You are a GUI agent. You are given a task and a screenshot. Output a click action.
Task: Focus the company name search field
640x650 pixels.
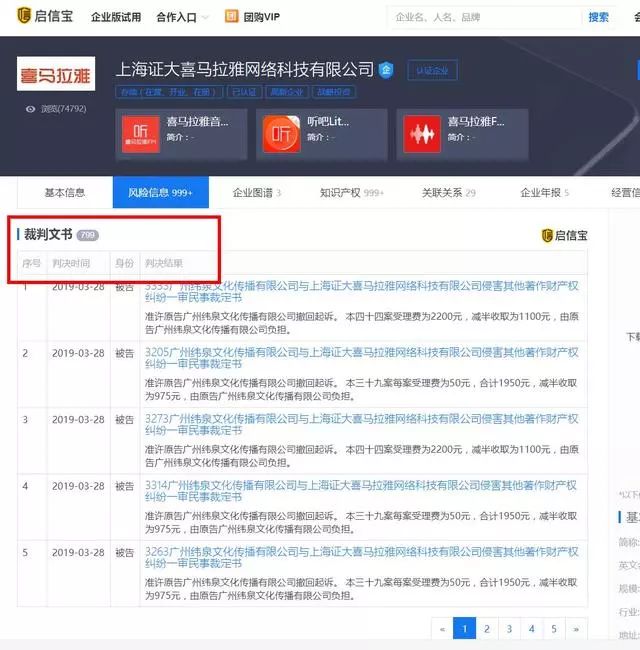484,17
